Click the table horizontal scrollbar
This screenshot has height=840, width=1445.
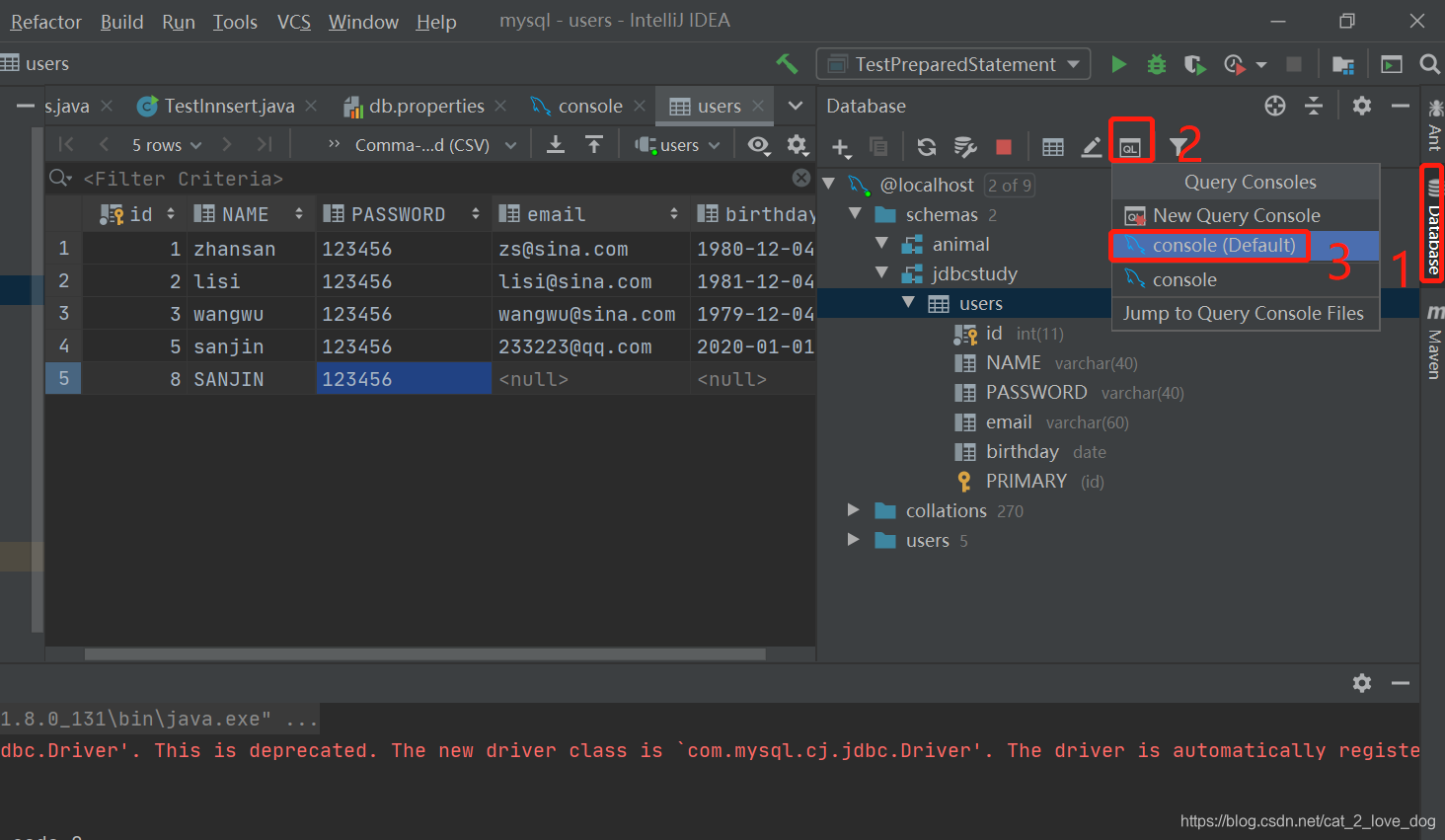point(424,654)
